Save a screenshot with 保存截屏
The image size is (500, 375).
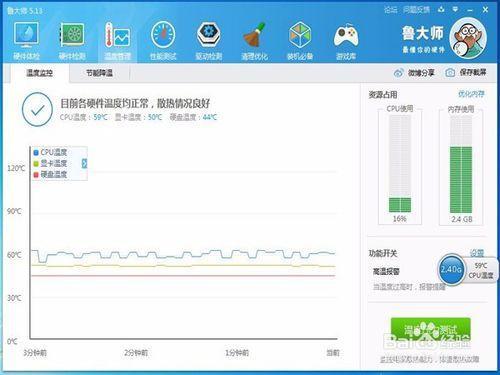click(466, 72)
